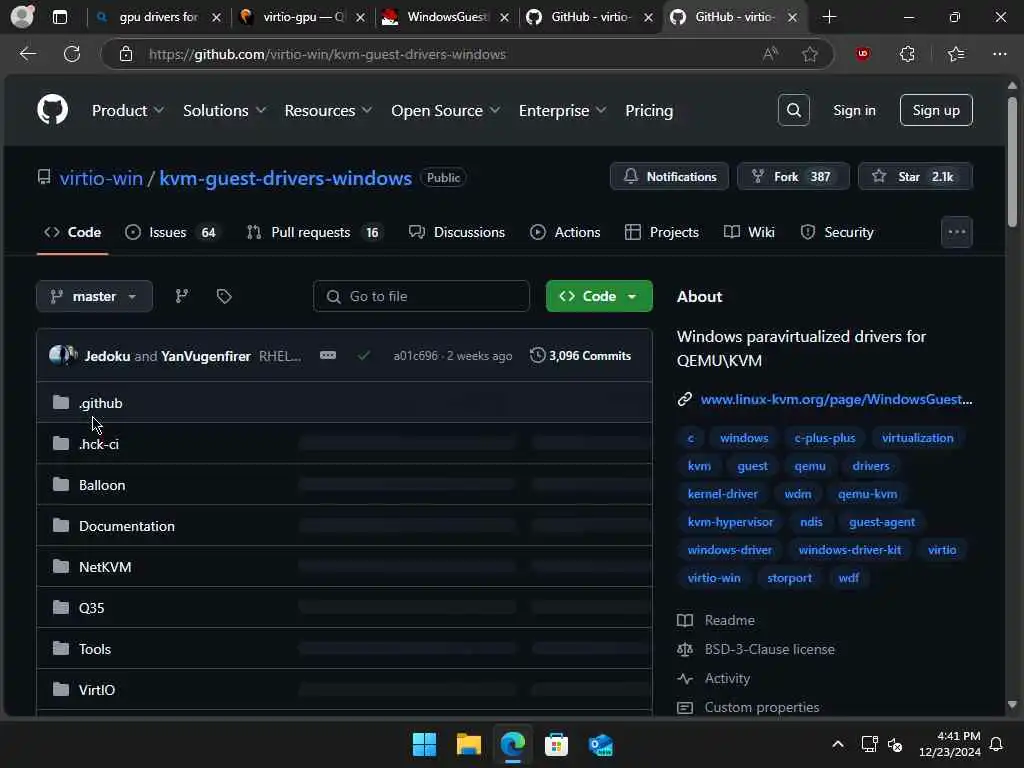This screenshot has width=1024, height=768.
Task: Open the Projects tab
Action: click(662, 232)
